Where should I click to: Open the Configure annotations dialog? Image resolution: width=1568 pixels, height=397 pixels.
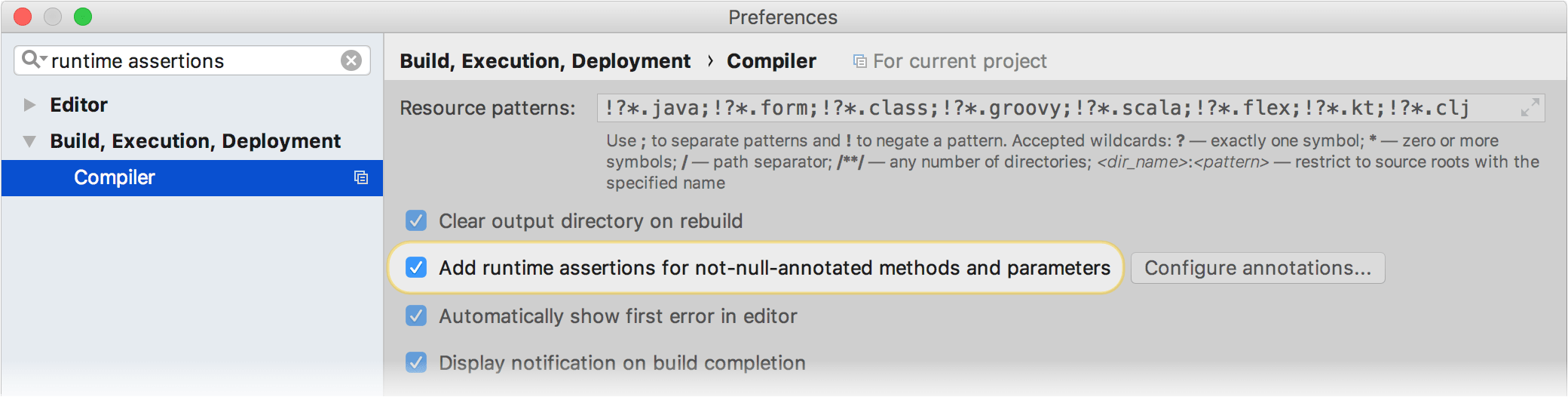(1257, 268)
